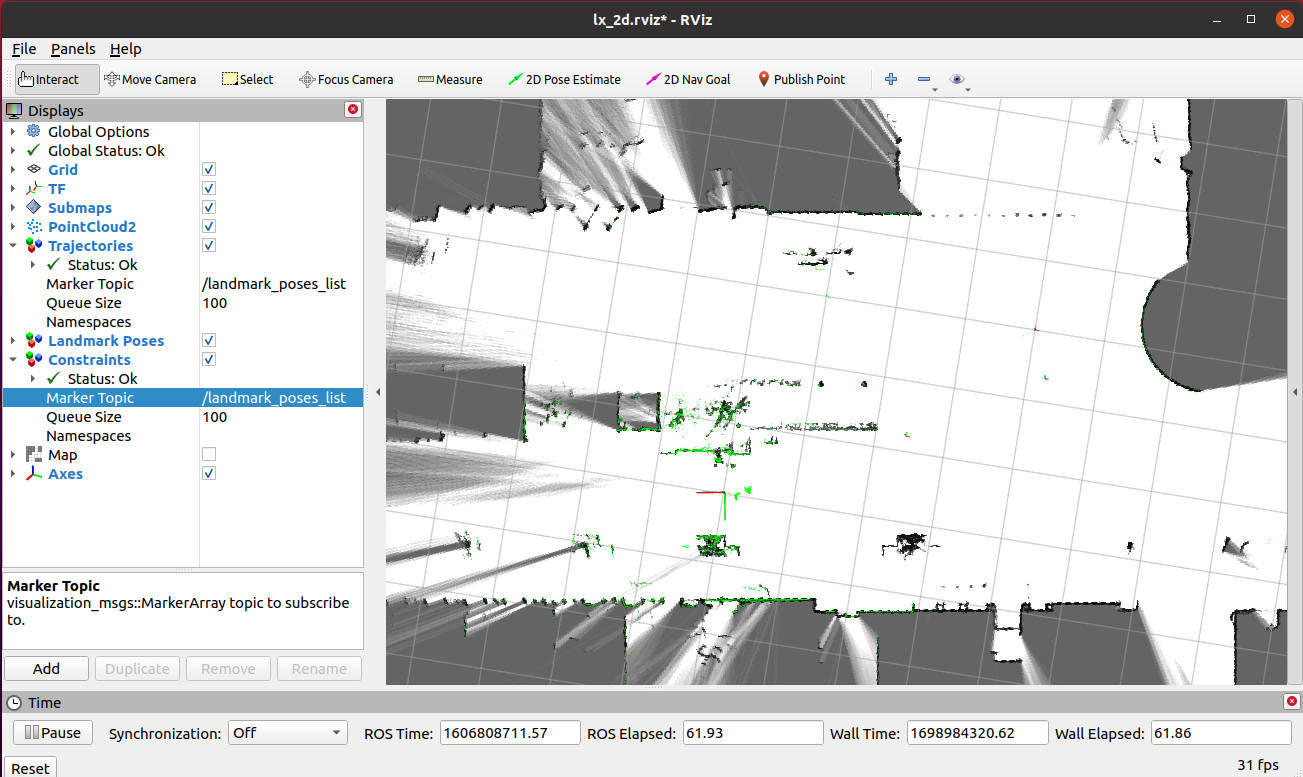This screenshot has height=777, width=1303.
Task: Enable the Map display checkbox
Action: (209, 455)
